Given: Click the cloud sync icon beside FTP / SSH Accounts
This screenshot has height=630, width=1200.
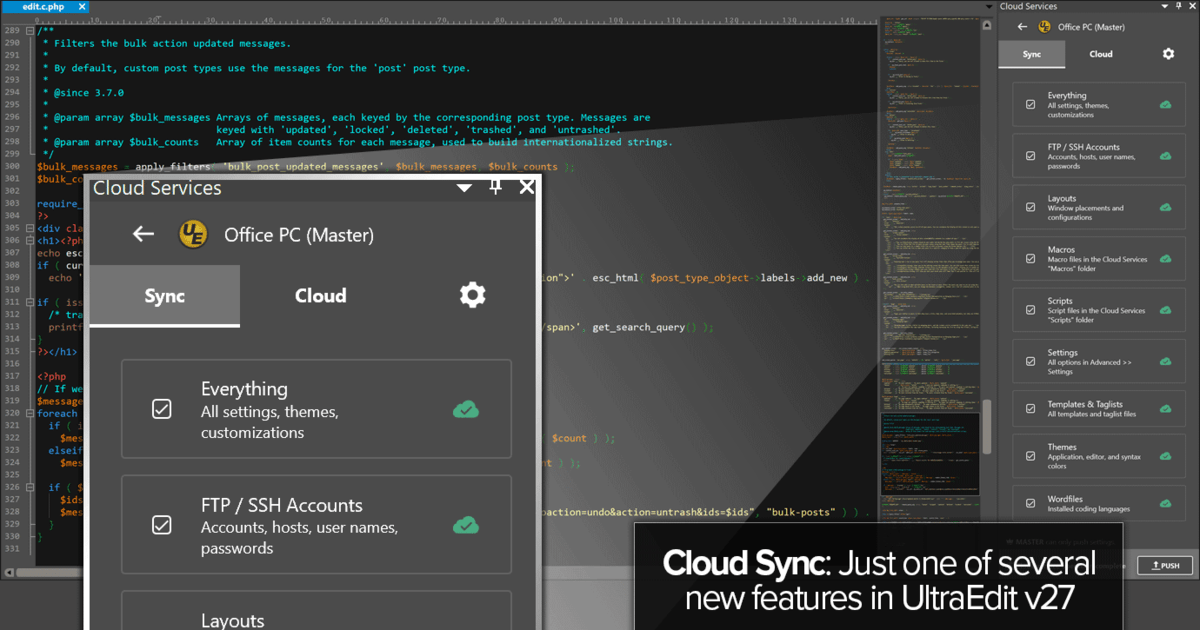Looking at the screenshot, I should 465,525.
